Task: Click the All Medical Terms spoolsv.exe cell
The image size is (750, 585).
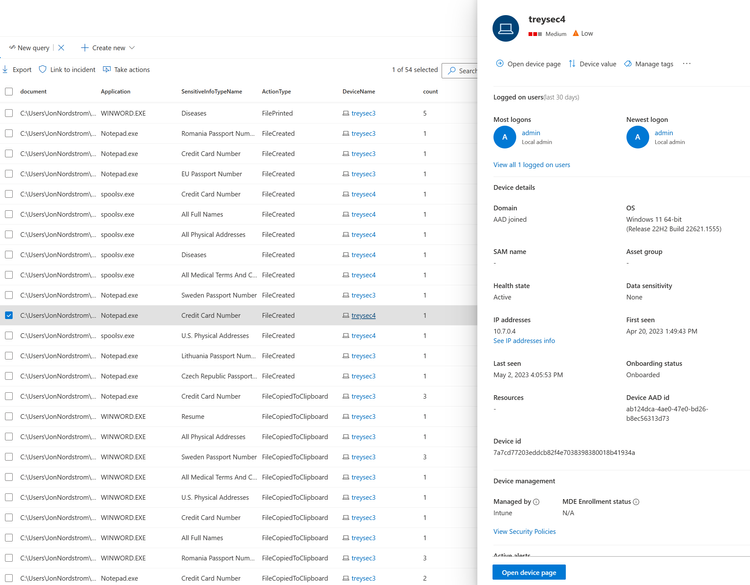Action: 219,275
